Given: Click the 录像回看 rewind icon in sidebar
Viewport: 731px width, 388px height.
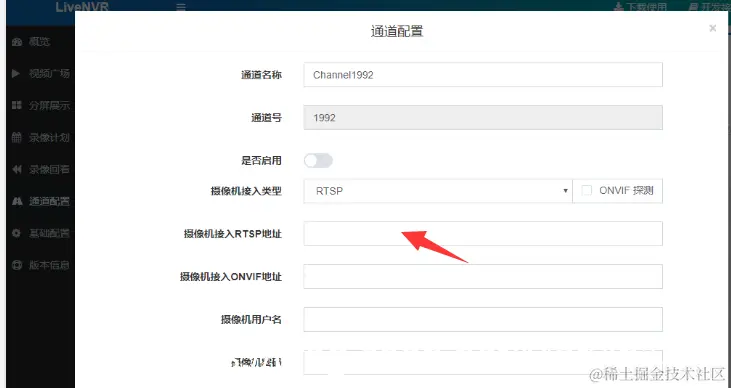Looking at the screenshot, I should pyautogui.click(x=17, y=169).
